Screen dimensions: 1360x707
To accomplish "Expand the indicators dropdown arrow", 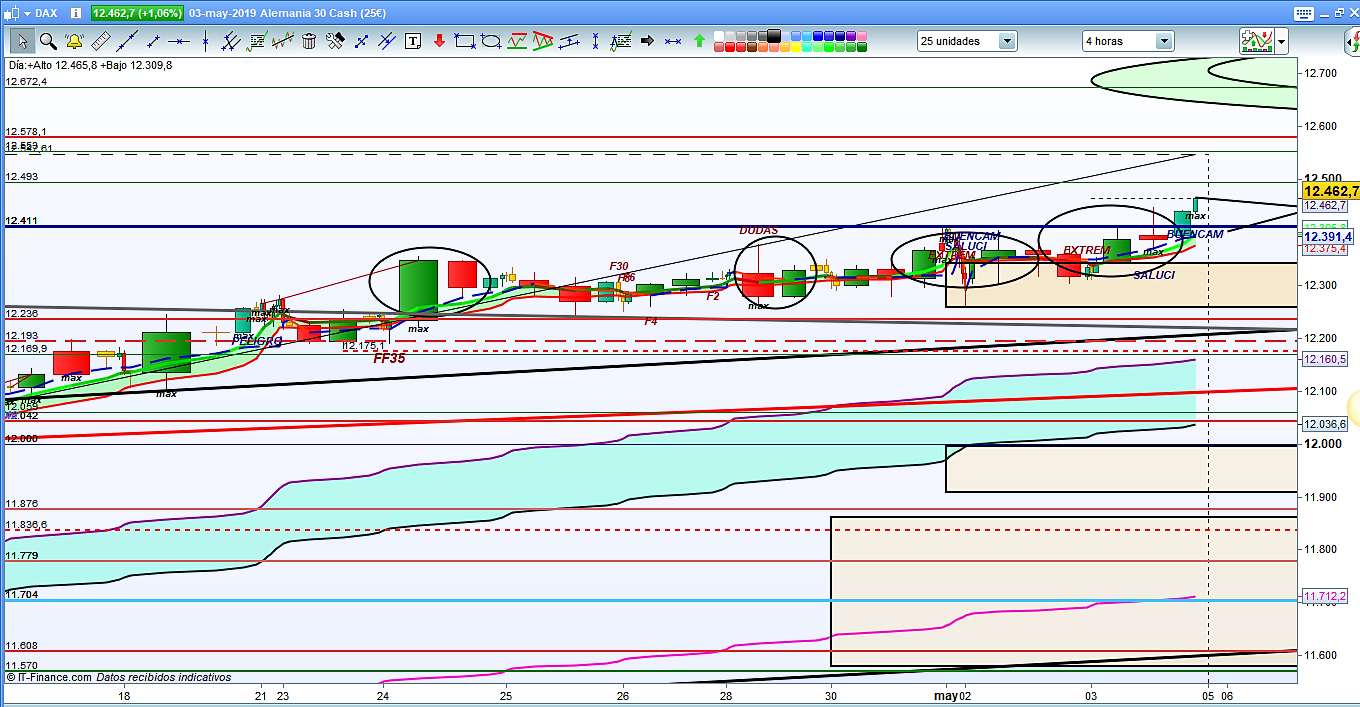I will click(x=1281, y=41).
